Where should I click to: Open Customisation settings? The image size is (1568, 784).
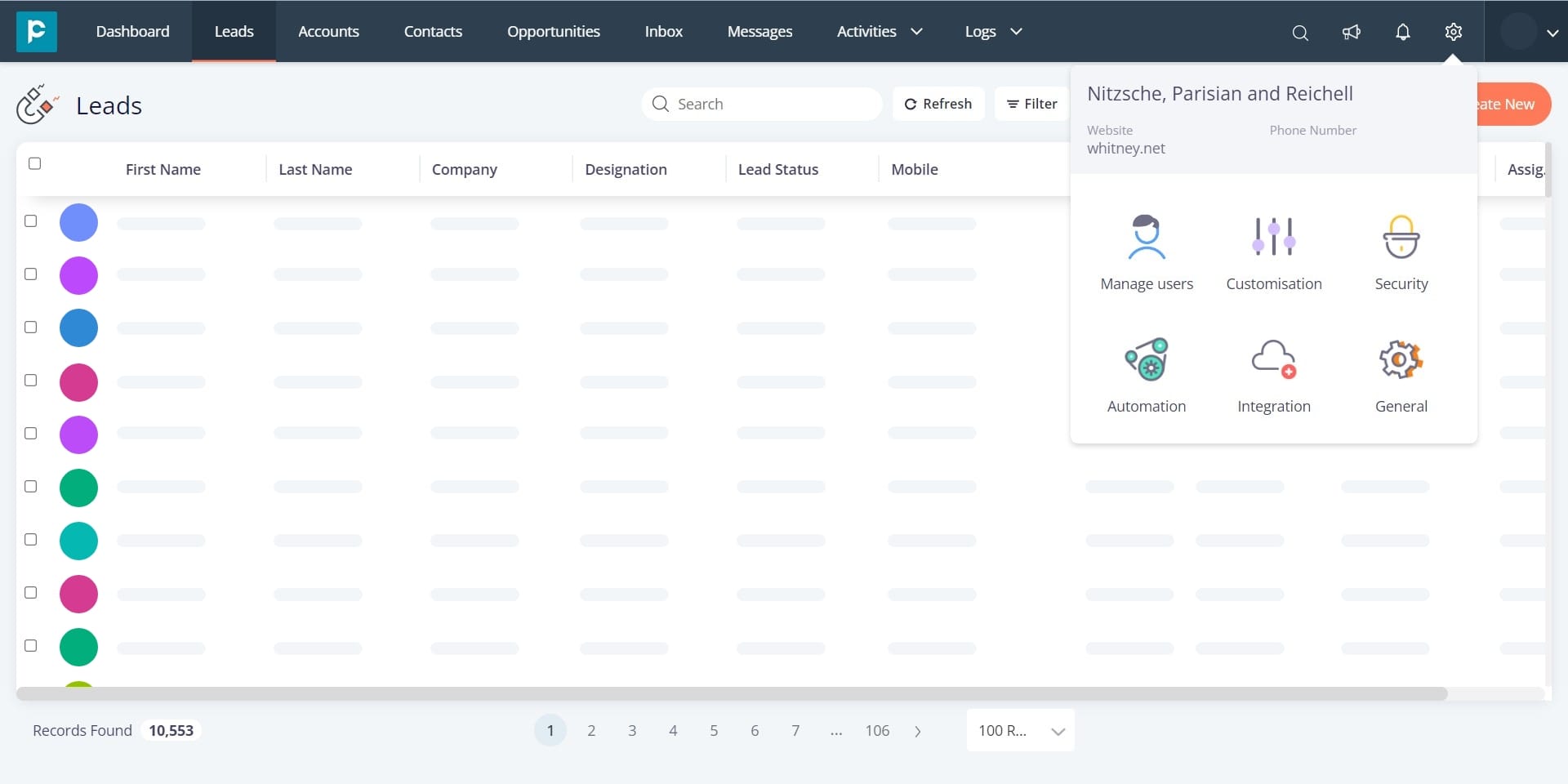(1273, 253)
